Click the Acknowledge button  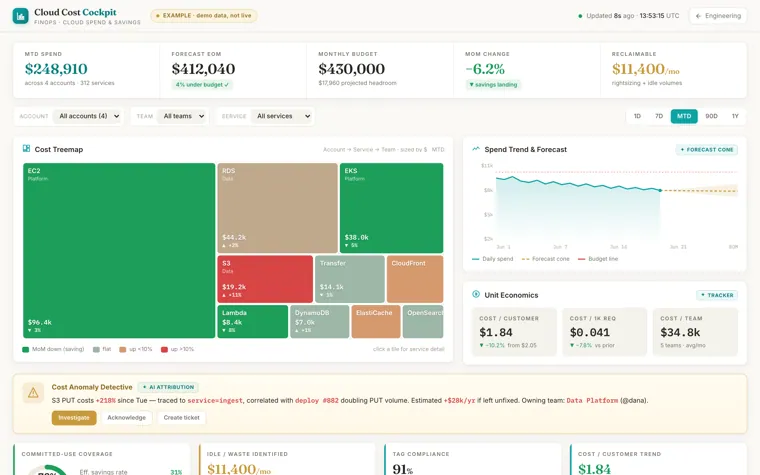(127, 418)
